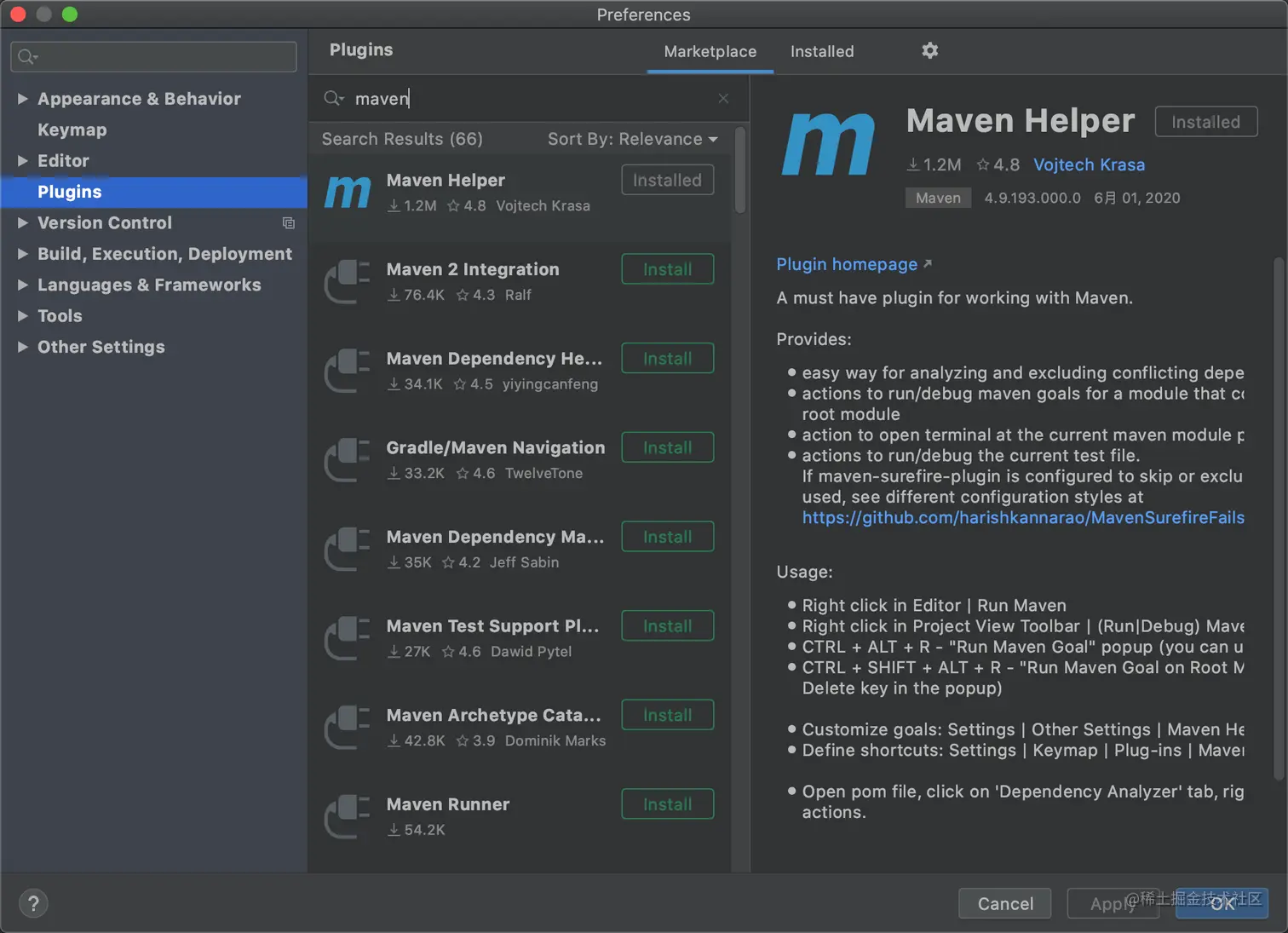Install the Maven Test Support plugin
1288x933 pixels.
668,626
